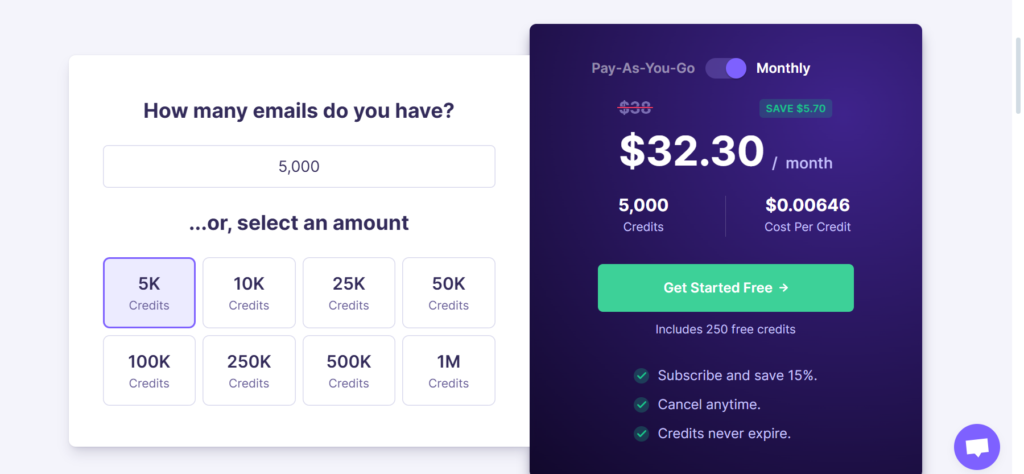
Task: Choose the 1M Credits option
Action: pos(449,370)
